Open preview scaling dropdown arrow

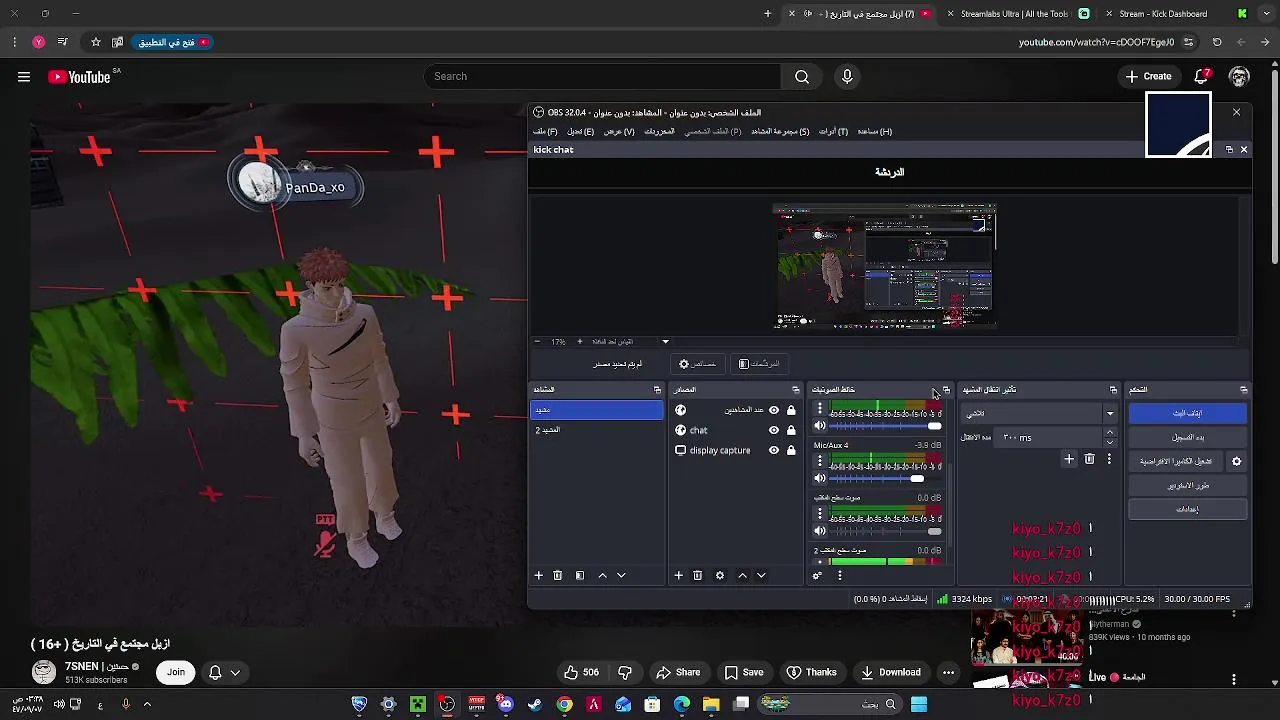[x=665, y=342]
